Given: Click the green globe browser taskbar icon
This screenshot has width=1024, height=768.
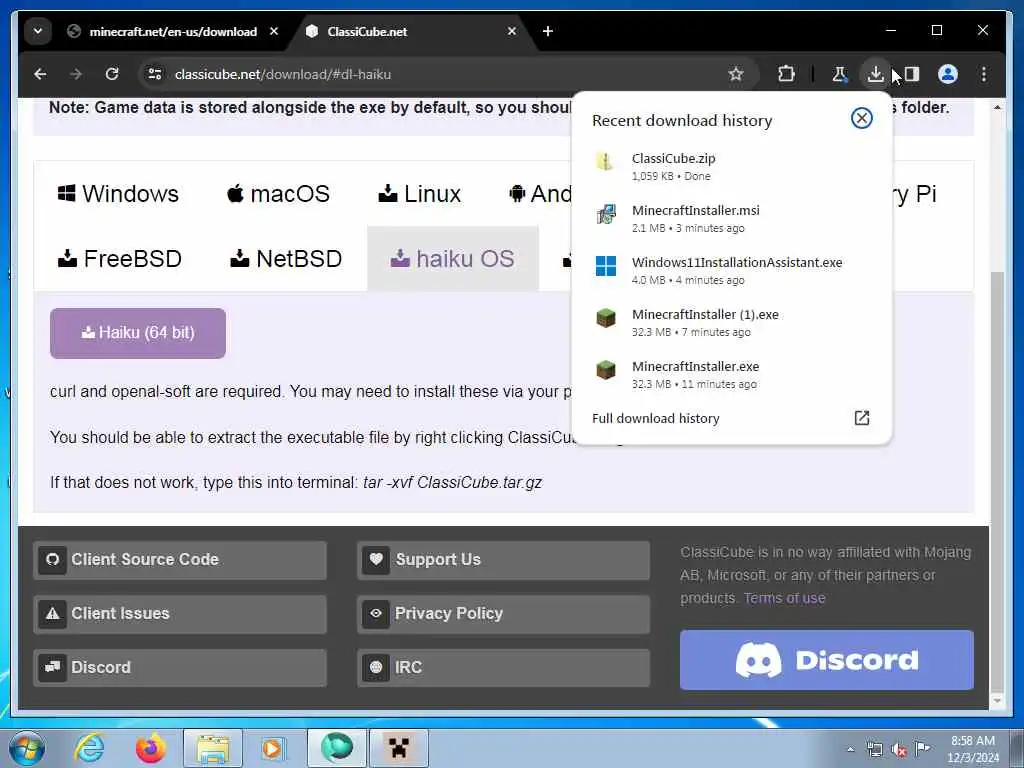Looking at the screenshot, I should coord(337,748).
